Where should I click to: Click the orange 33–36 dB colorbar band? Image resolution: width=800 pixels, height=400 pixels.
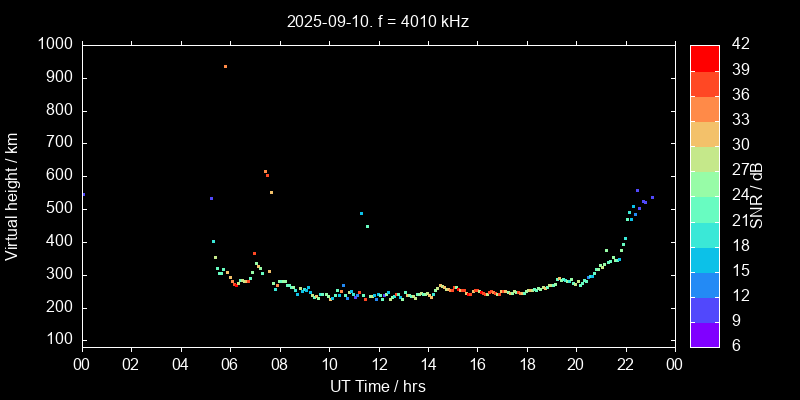pos(704,108)
